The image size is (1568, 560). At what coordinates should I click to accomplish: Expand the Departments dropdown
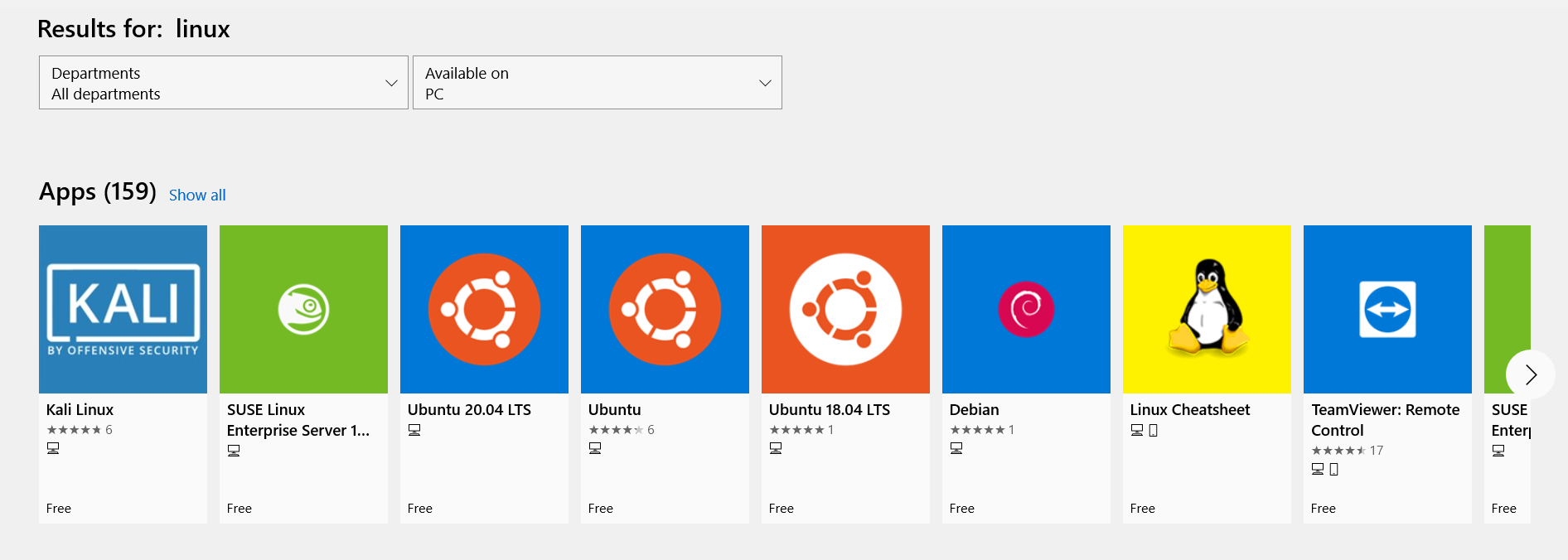point(224,83)
